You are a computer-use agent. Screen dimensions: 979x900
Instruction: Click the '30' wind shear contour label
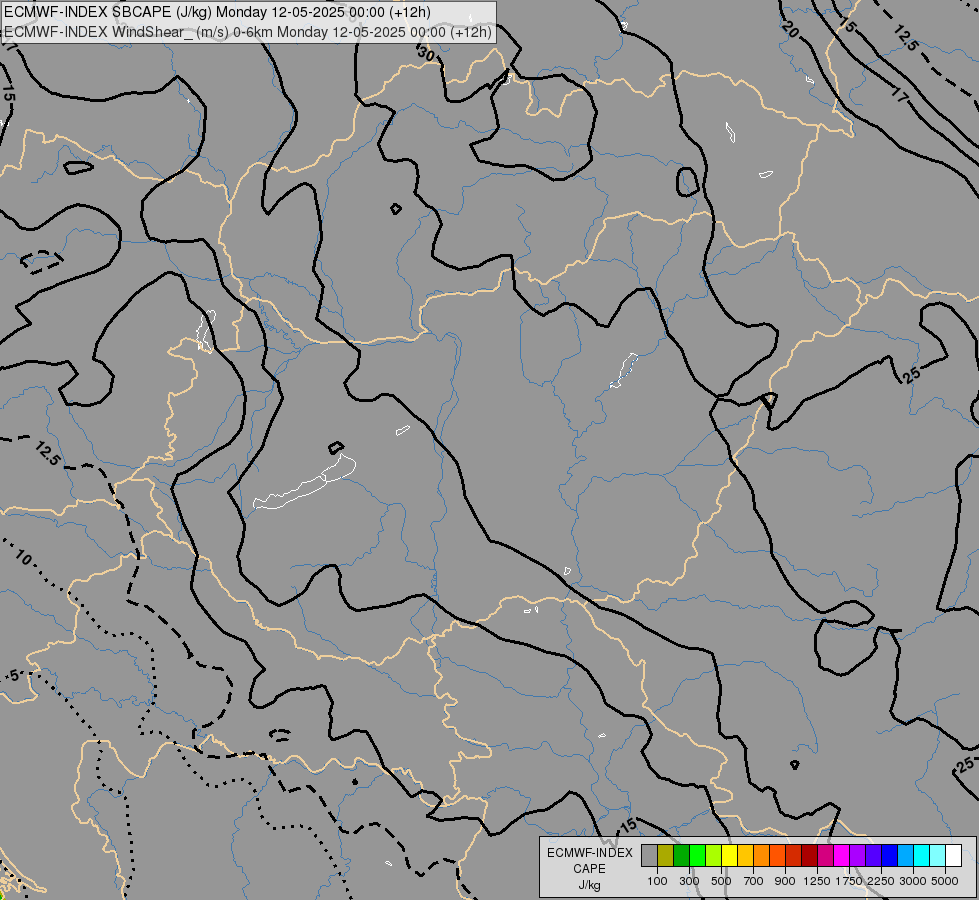(426, 54)
